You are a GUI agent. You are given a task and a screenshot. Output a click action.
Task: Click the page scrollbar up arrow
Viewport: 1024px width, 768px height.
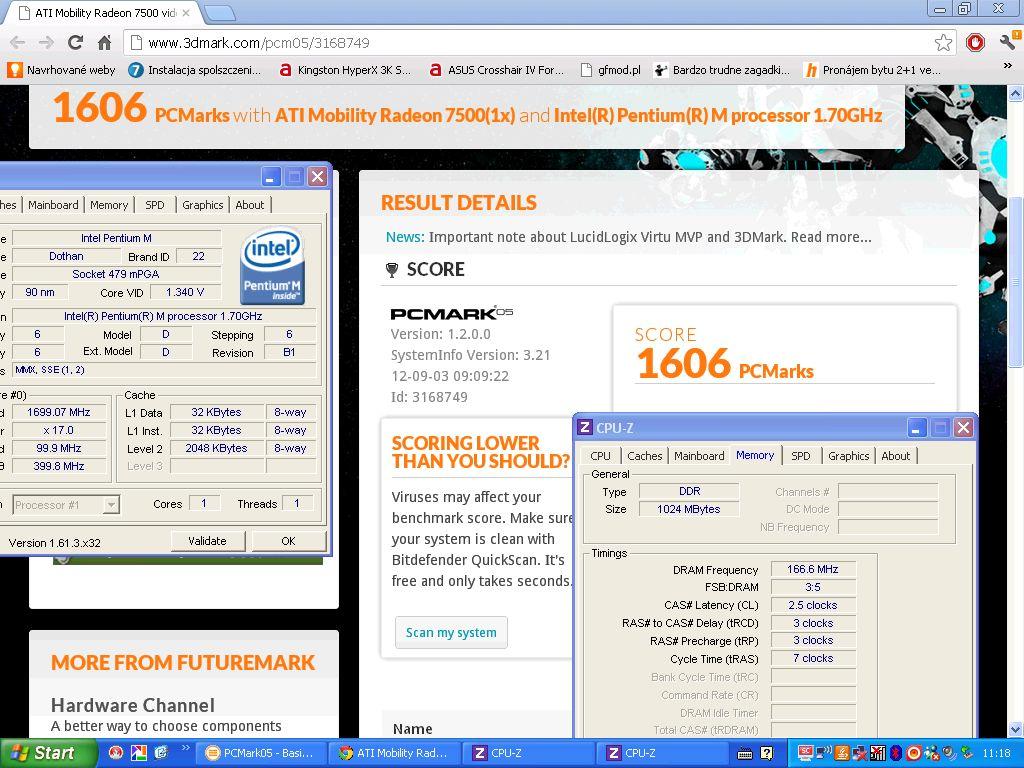coord(1016,94)
